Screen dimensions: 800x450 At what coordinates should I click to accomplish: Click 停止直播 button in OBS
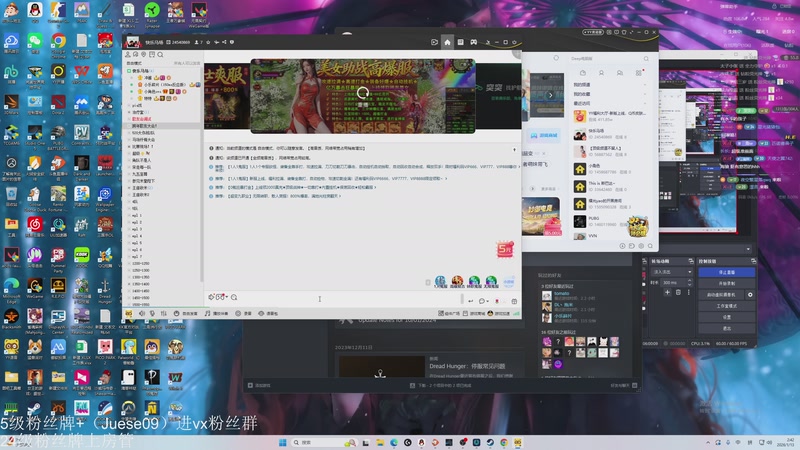pyautogui.click(x=727, y=272)
